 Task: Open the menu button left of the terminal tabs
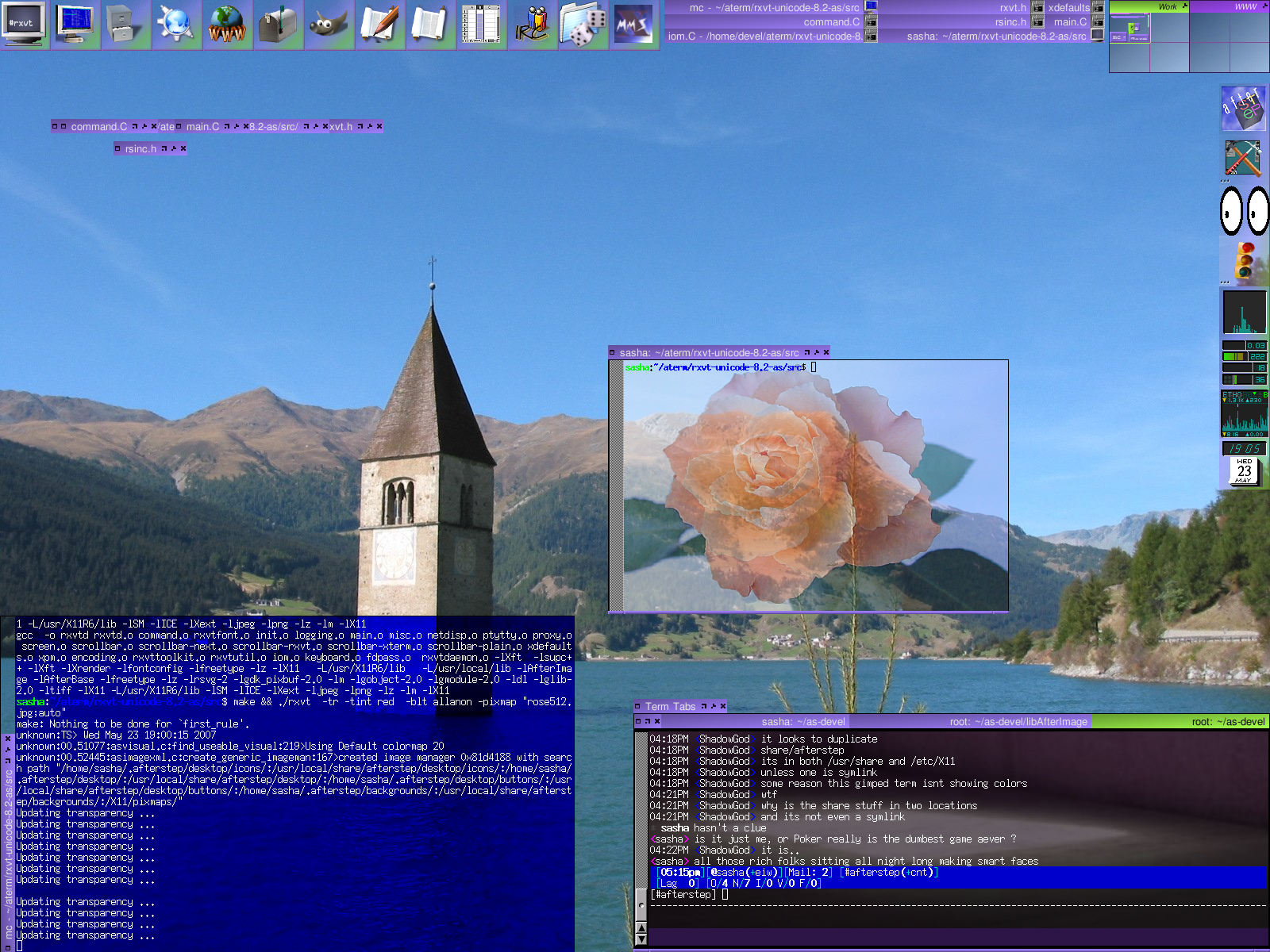(x=638, y=721)
